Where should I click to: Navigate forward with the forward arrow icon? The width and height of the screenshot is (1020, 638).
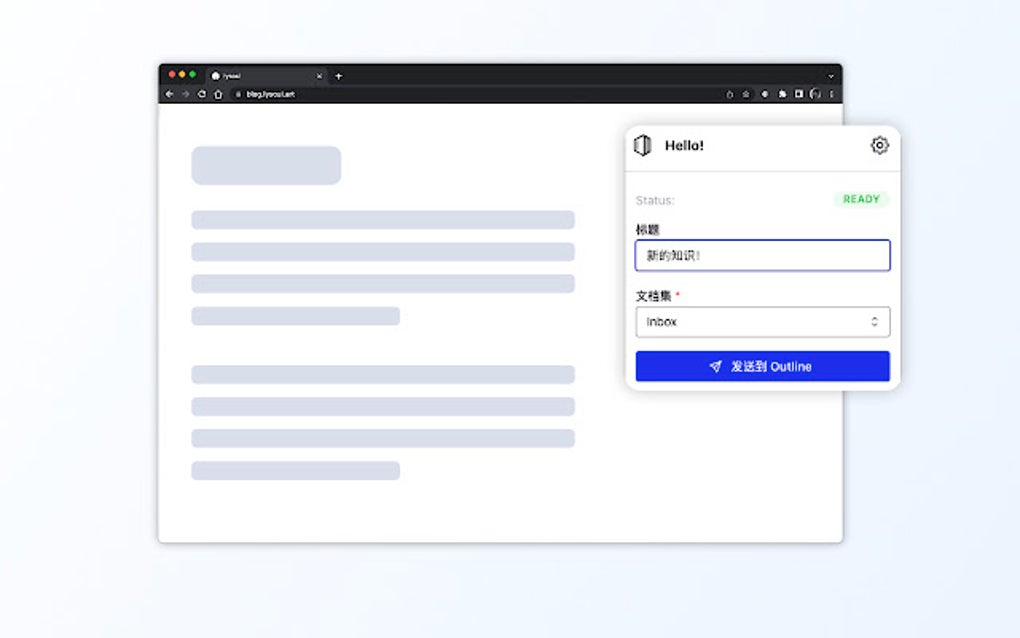coord(184,94)
